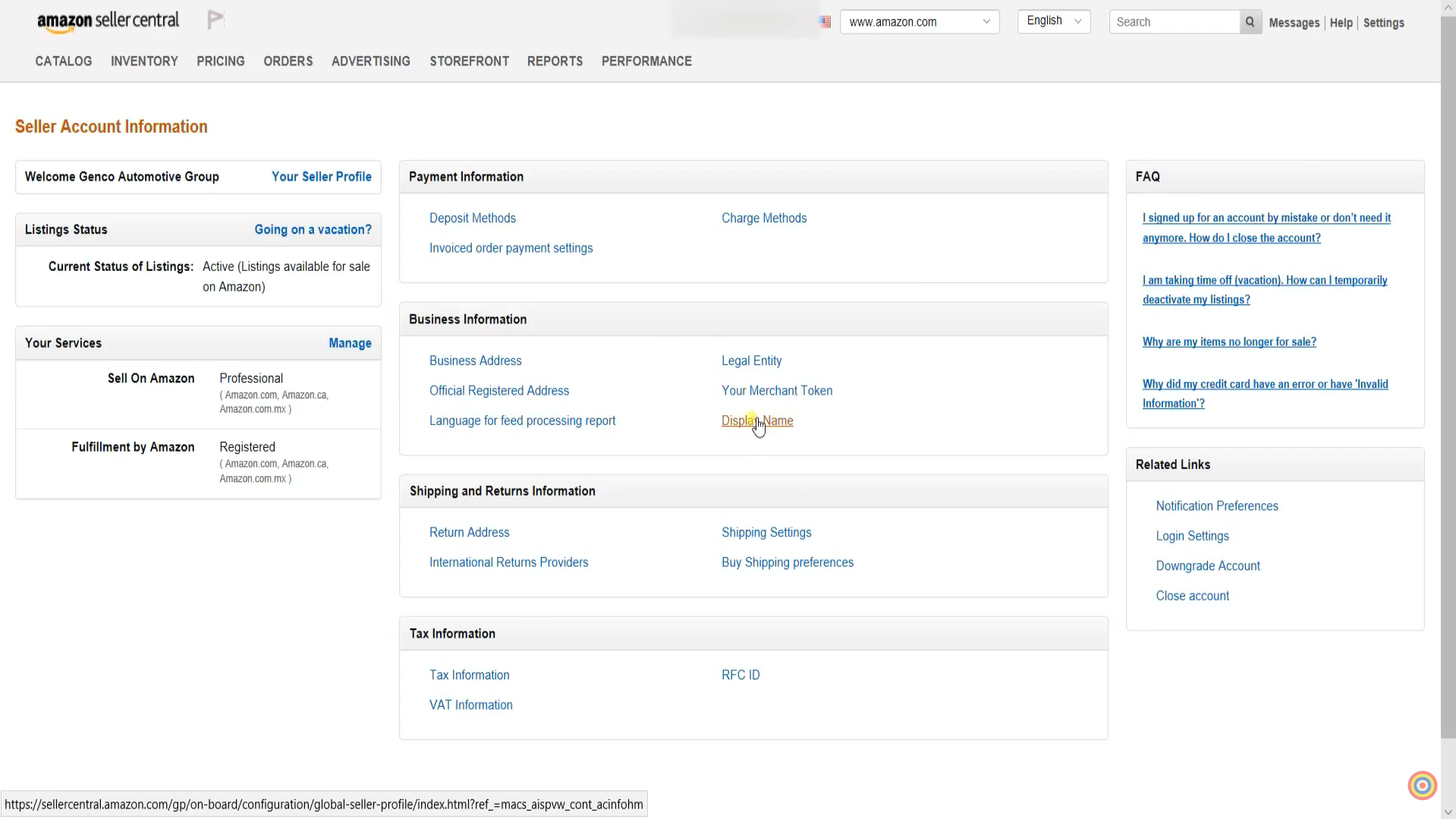Open the Reports menu
The width and height of the screenshot is (1456, 819).
(x=555, y=61)
